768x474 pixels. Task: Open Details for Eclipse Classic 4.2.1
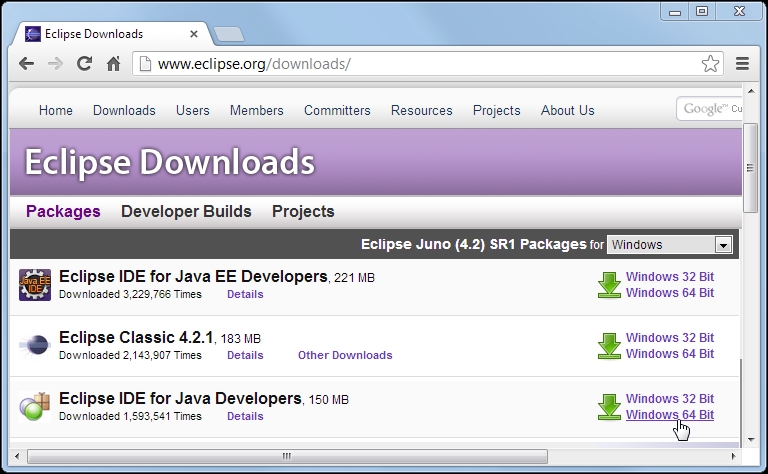pyautogui.click(x=245, y=355)
